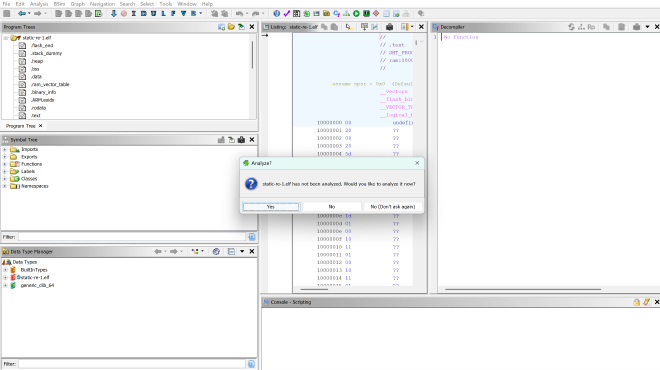Click the filter options icon in Data Type Manager

(252, 364)
